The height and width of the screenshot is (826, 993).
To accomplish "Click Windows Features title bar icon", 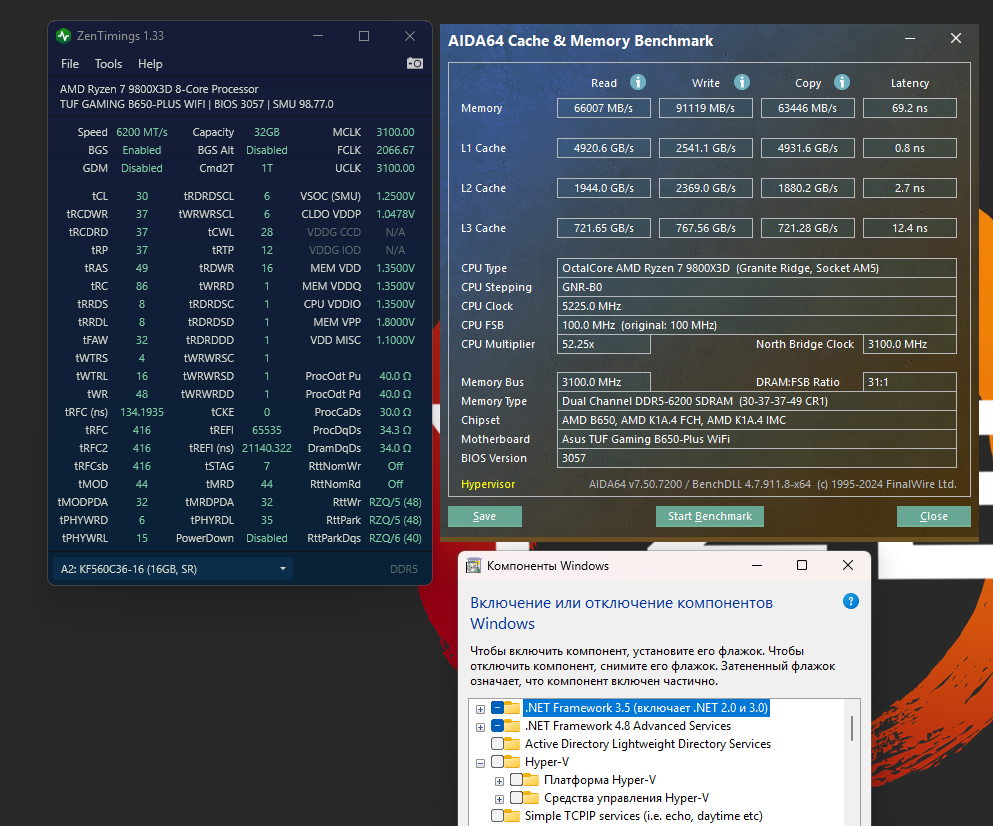I will point(474,566).
